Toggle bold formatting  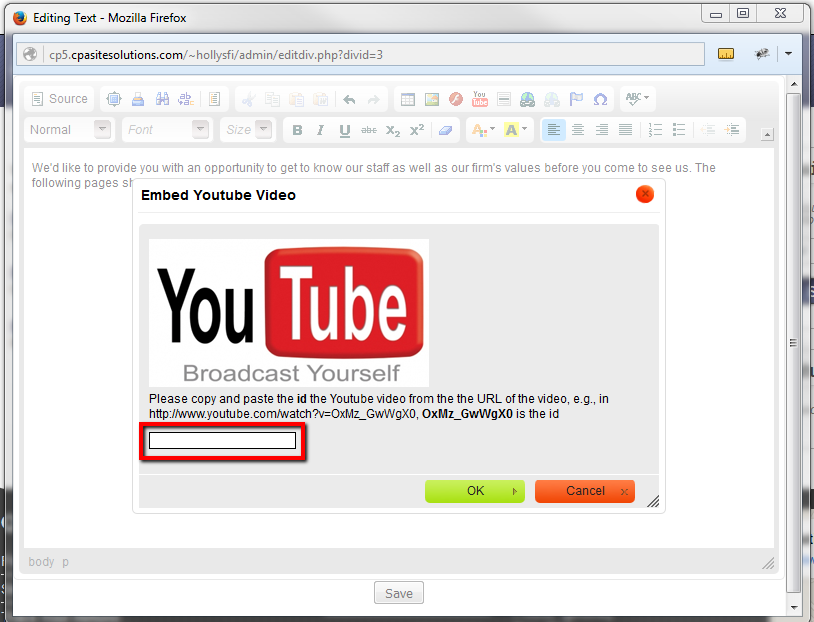[x=296, y=130]
